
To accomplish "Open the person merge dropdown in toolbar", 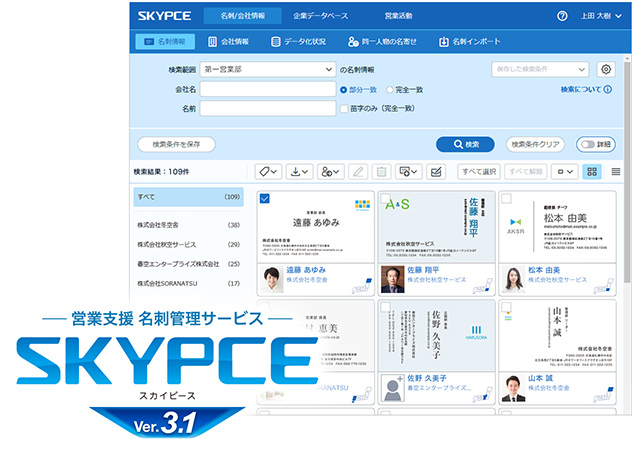I will (331, 172).
